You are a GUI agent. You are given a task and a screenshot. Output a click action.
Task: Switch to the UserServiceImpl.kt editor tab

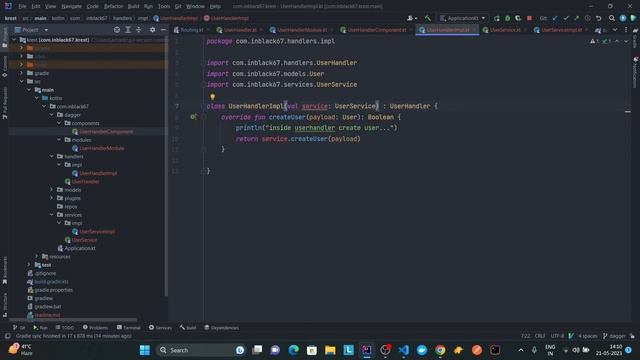(x=561, y=30)
